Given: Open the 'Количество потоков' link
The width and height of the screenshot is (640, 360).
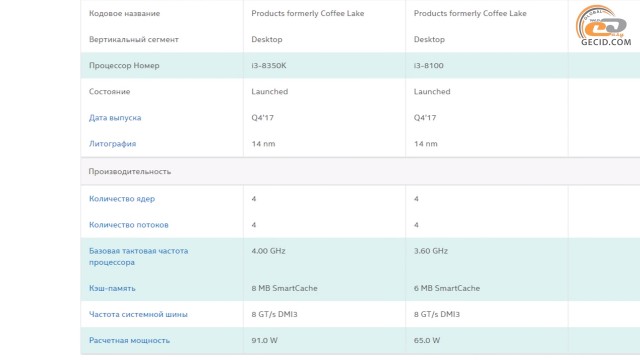Looking at the screenshot, I should (x=129, y=225).
